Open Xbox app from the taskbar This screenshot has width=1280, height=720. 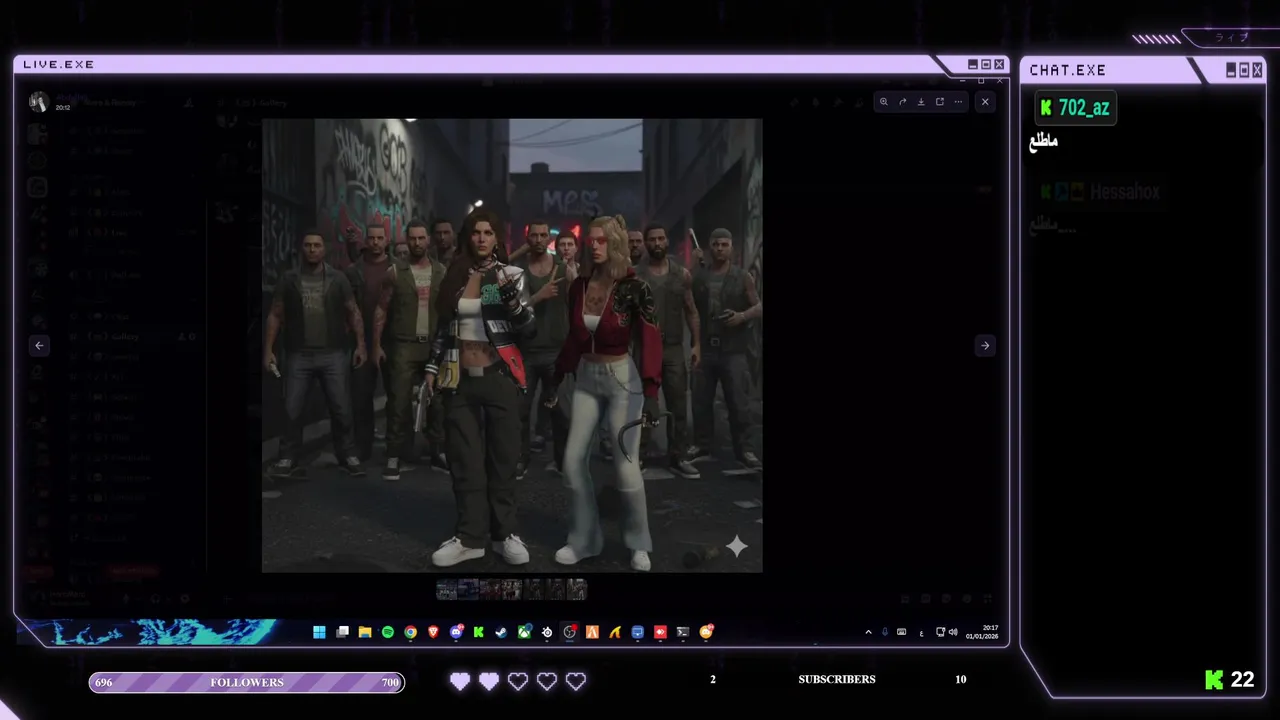pos(524,632)
